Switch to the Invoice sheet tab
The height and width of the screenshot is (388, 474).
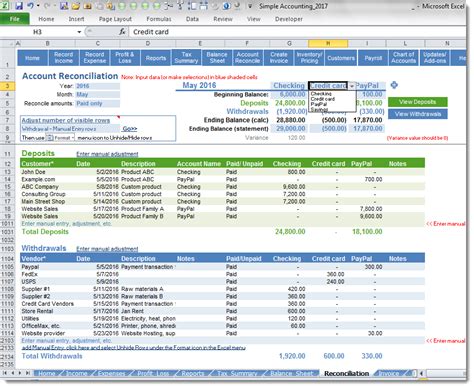pyautogui.click(x=388, y=373)
